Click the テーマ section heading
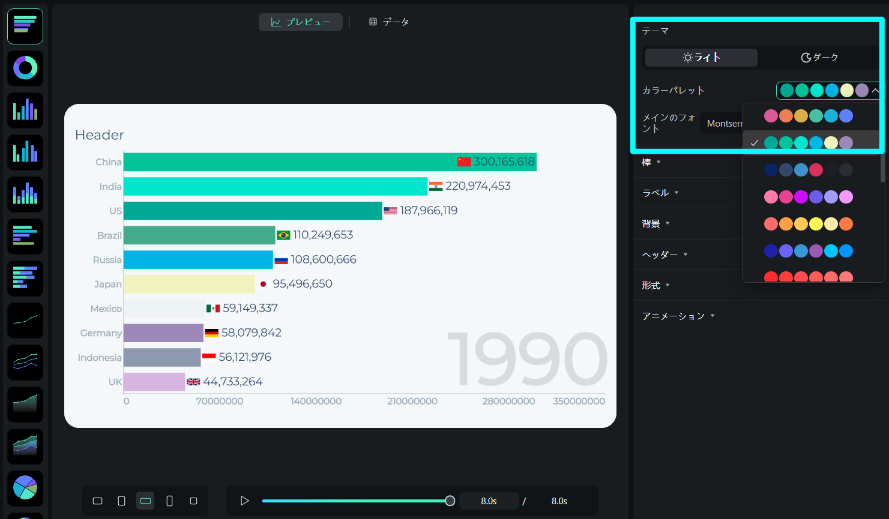This screenshot has height=519, width=889. pos(655,31)
